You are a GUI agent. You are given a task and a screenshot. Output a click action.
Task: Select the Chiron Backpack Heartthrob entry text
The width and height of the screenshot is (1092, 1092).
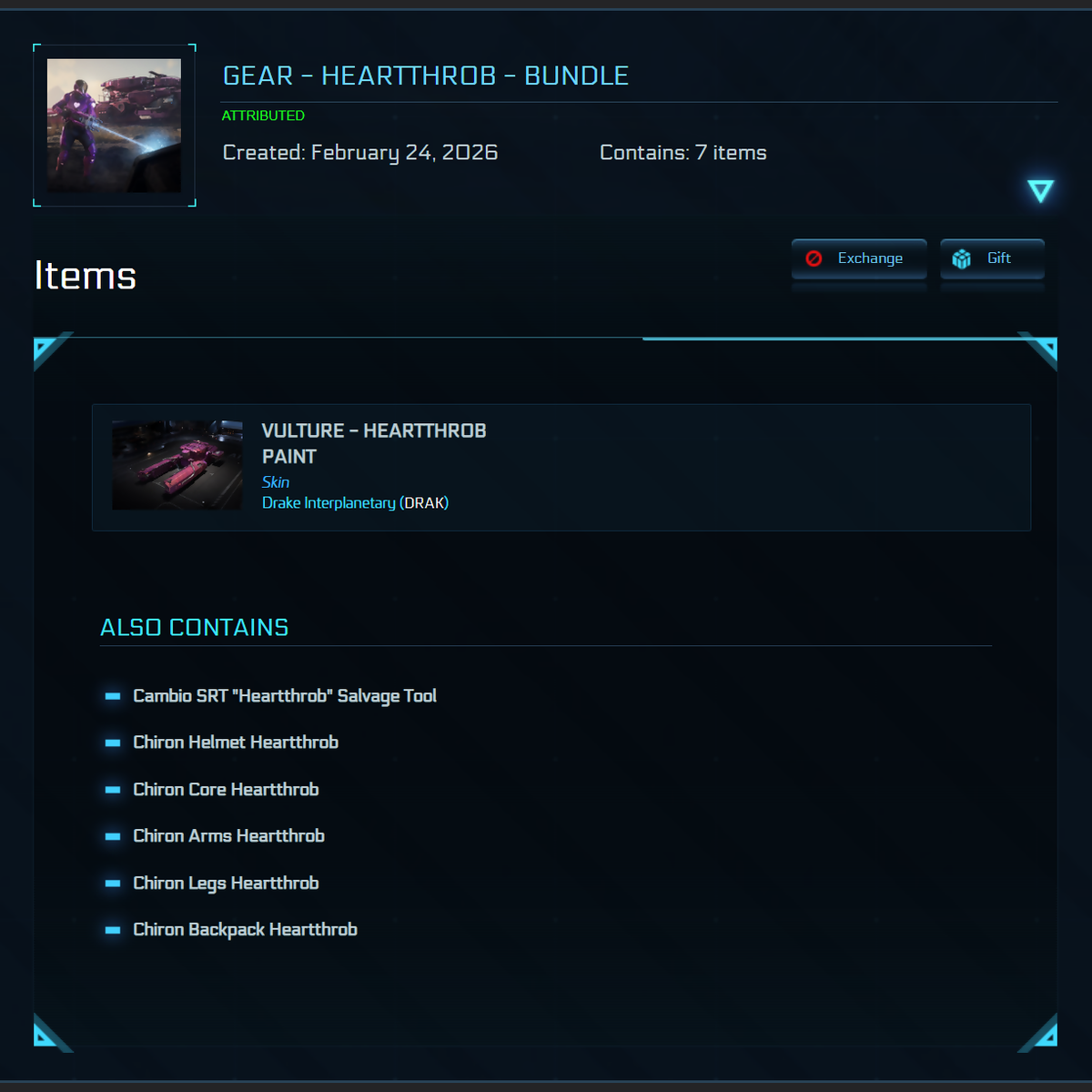[x=245, y=929]
